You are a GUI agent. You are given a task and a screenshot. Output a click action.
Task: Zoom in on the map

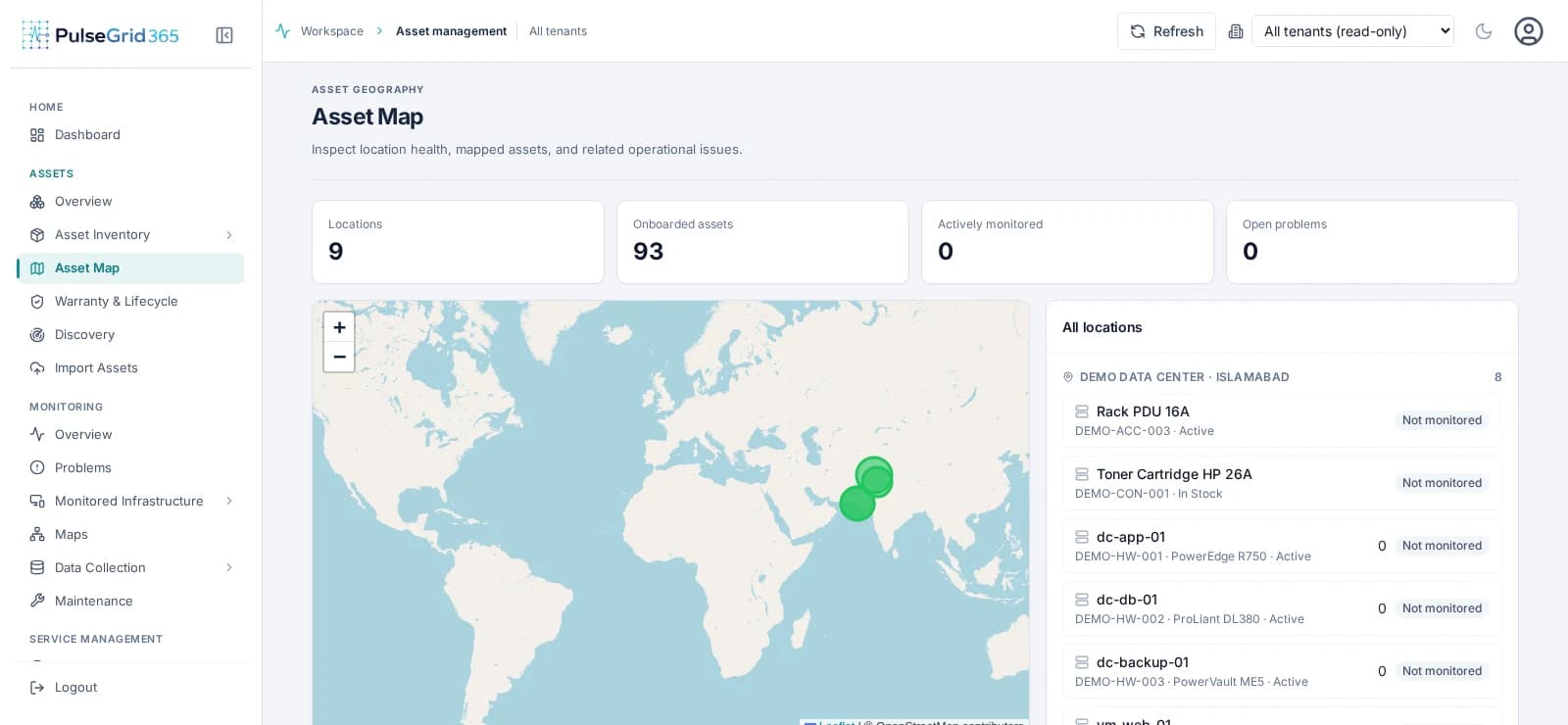point(339,327)
